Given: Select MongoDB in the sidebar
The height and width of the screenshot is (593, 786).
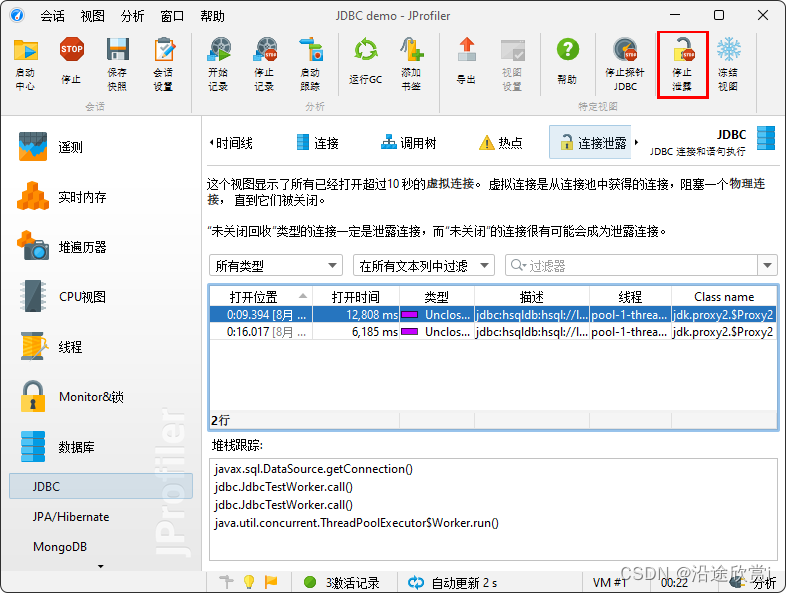Looking at the screenshot, I should pos(60,546).
